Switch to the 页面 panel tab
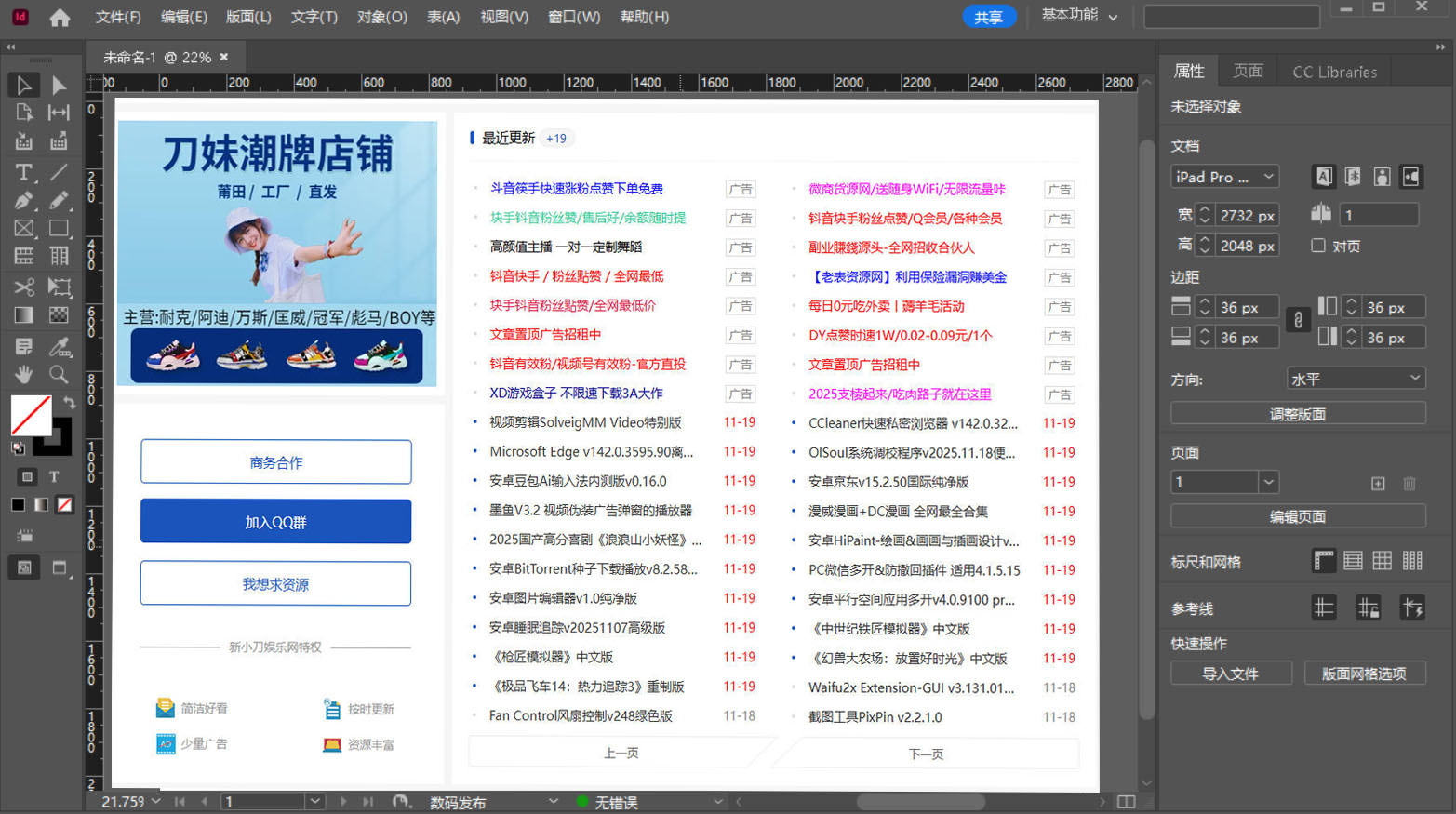The height and width of the screenshot is (814, 1456). click(1248, 70)
